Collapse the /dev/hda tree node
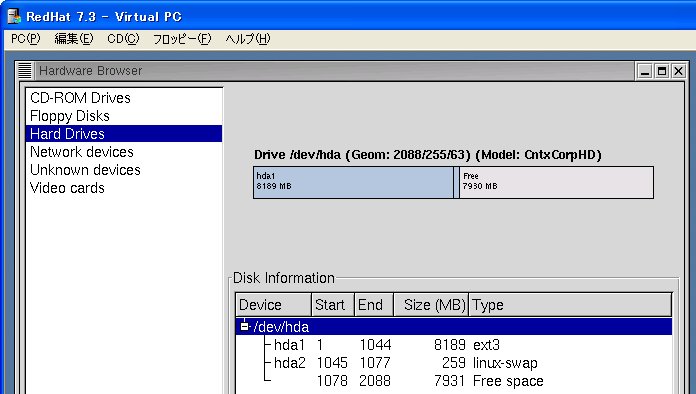The width and height of the screenshot is (696, 394). pos(244,327)
